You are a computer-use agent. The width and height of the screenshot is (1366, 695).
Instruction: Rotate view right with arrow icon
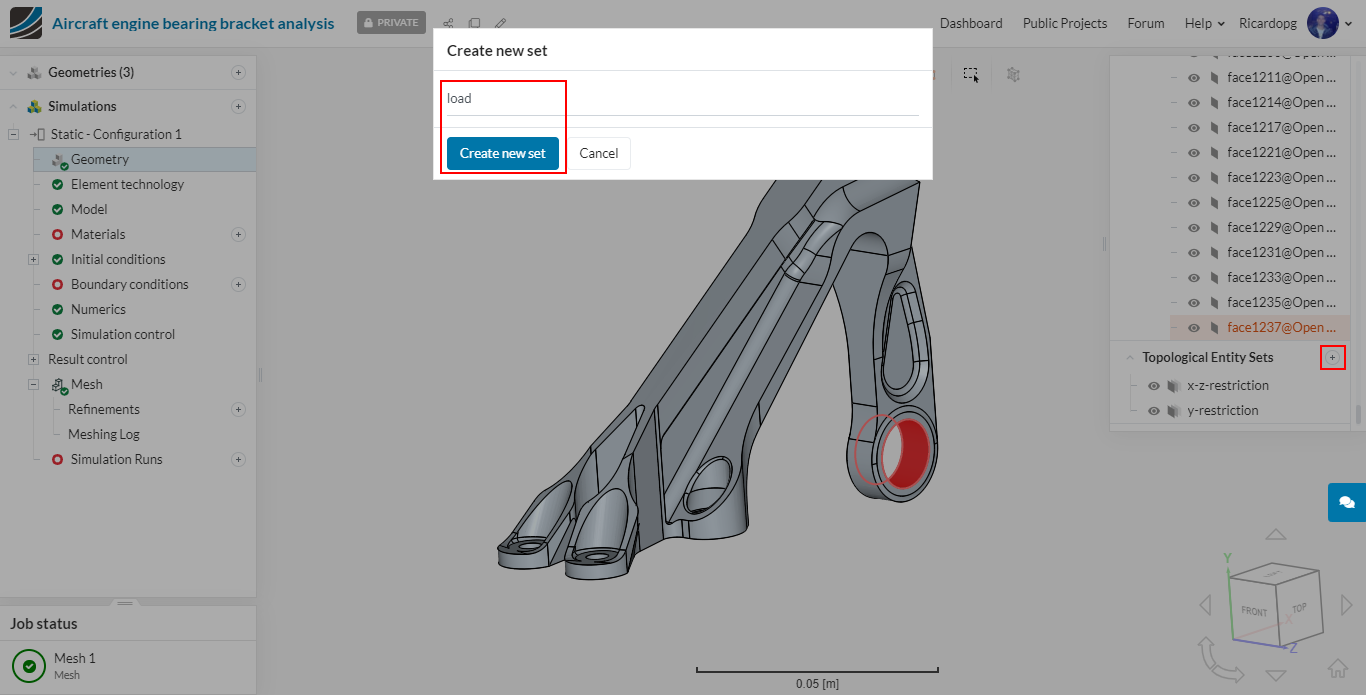click(1346, 605)
